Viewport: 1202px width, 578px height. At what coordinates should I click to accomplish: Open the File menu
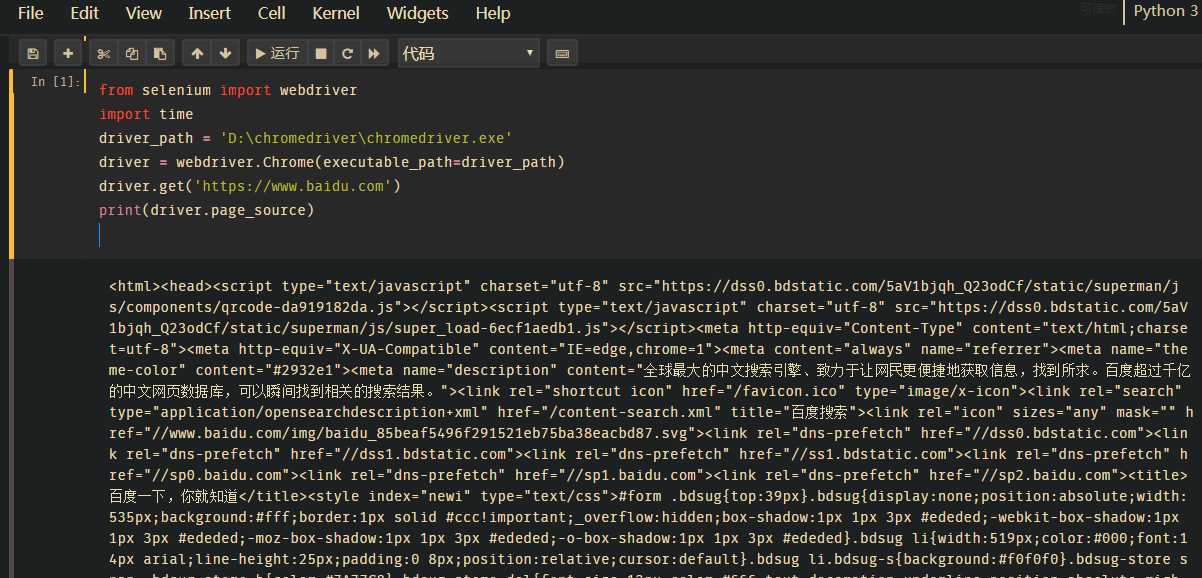point(30,13)
